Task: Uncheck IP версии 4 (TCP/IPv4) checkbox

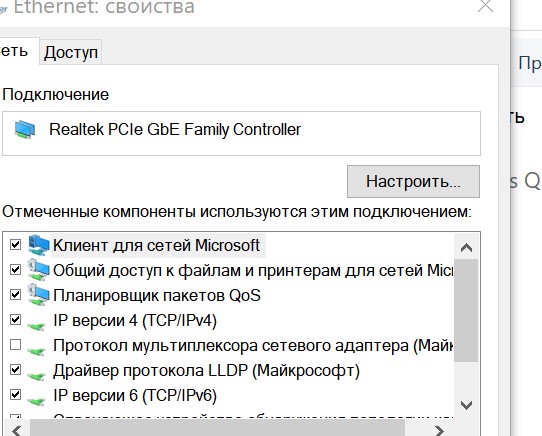Action: point(16,319)
